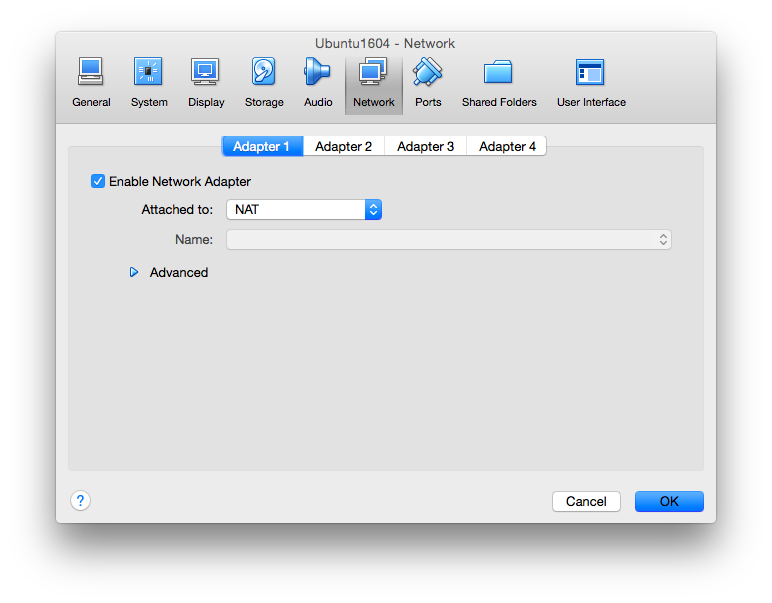Click the help question mark icon
The height and width of the screenshot is (603, 772).
point(81,501)
